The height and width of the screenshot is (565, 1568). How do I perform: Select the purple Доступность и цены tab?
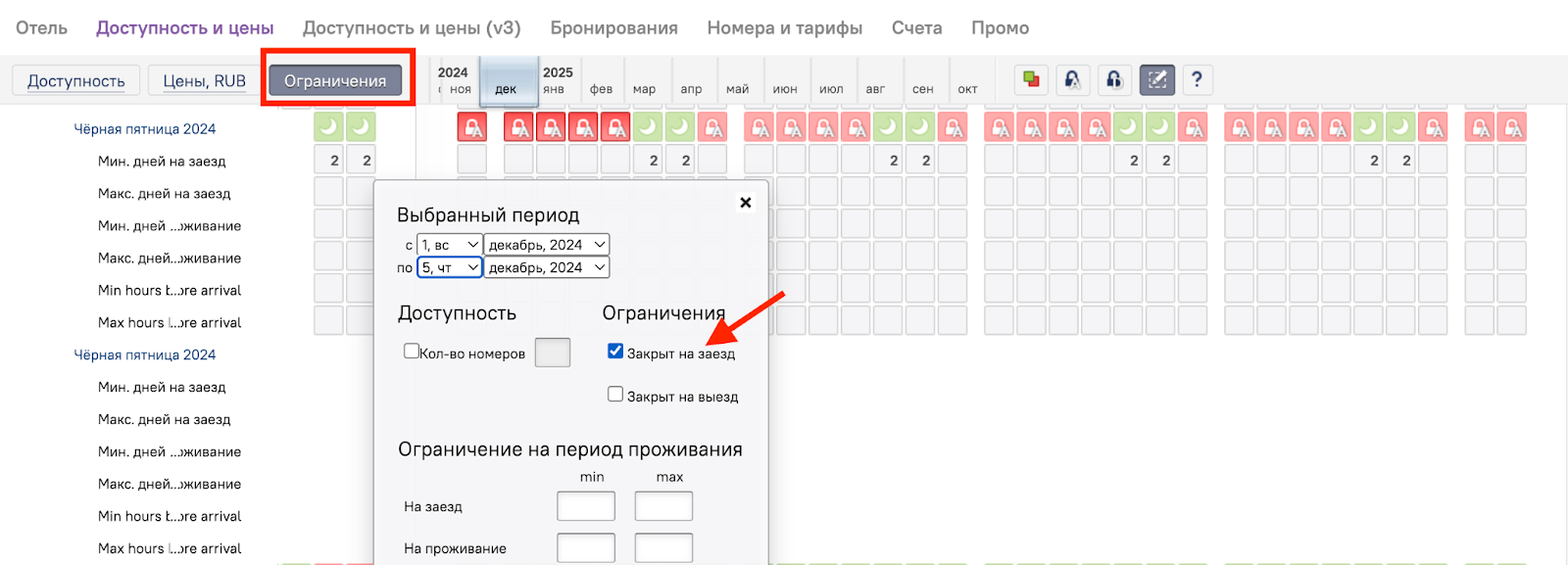[185, 27]
